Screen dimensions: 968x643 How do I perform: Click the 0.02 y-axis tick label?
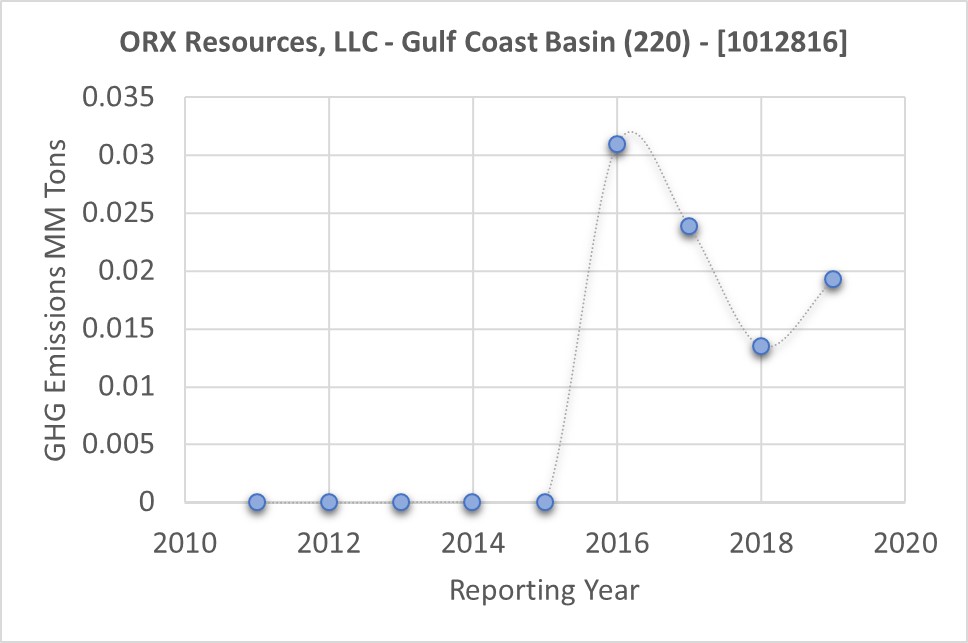(130, 271)
